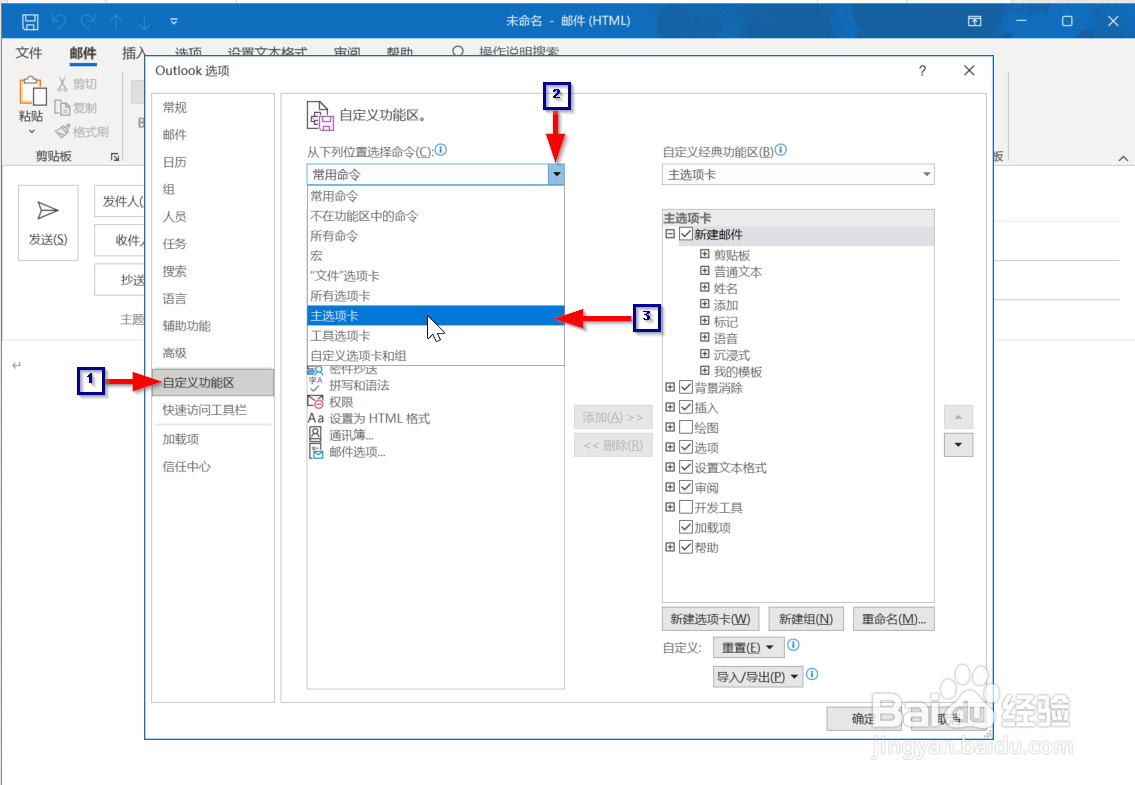Choose 自定义选项卡和组 in the list

coord(435,356)
